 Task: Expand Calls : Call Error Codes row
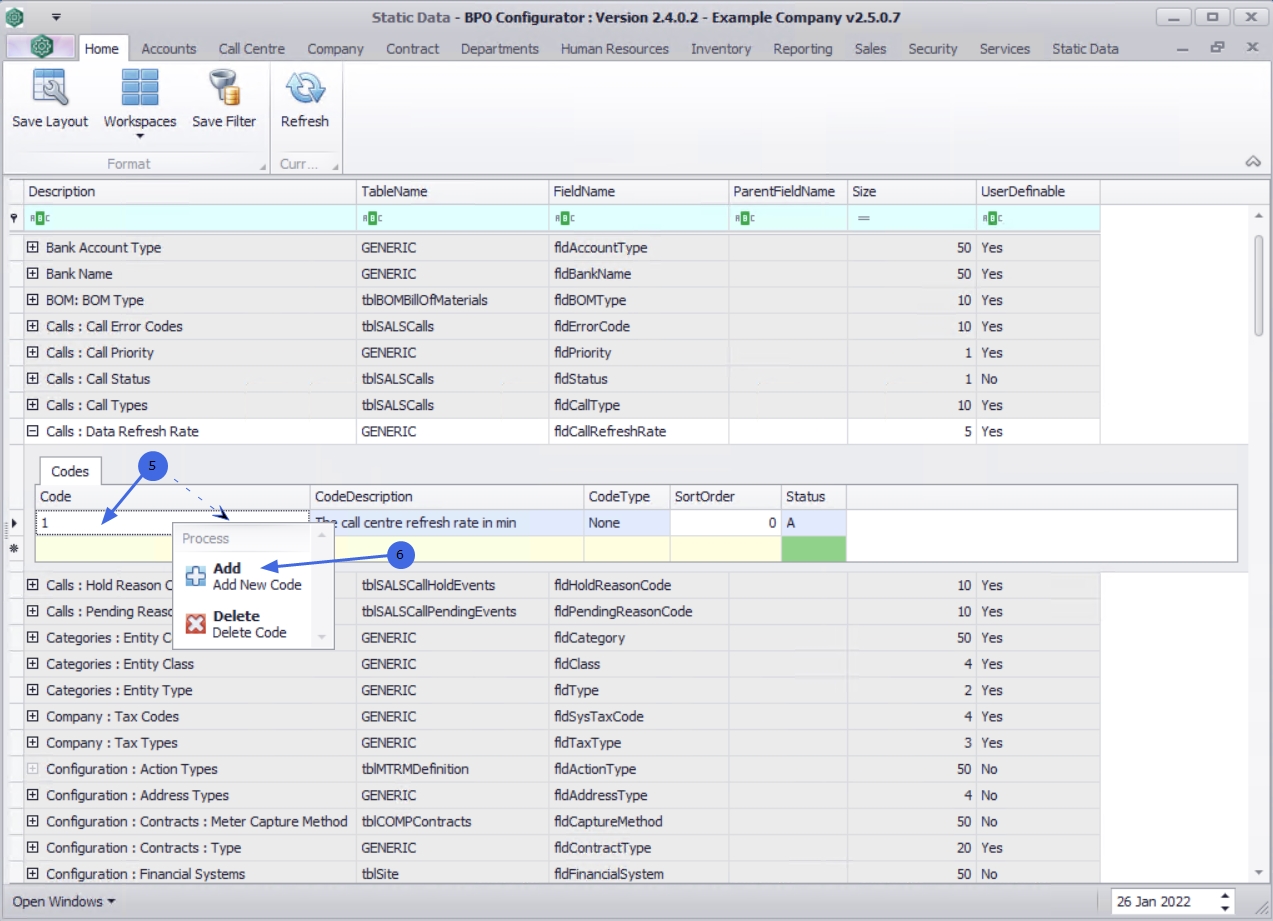click(x=33, y=326)
